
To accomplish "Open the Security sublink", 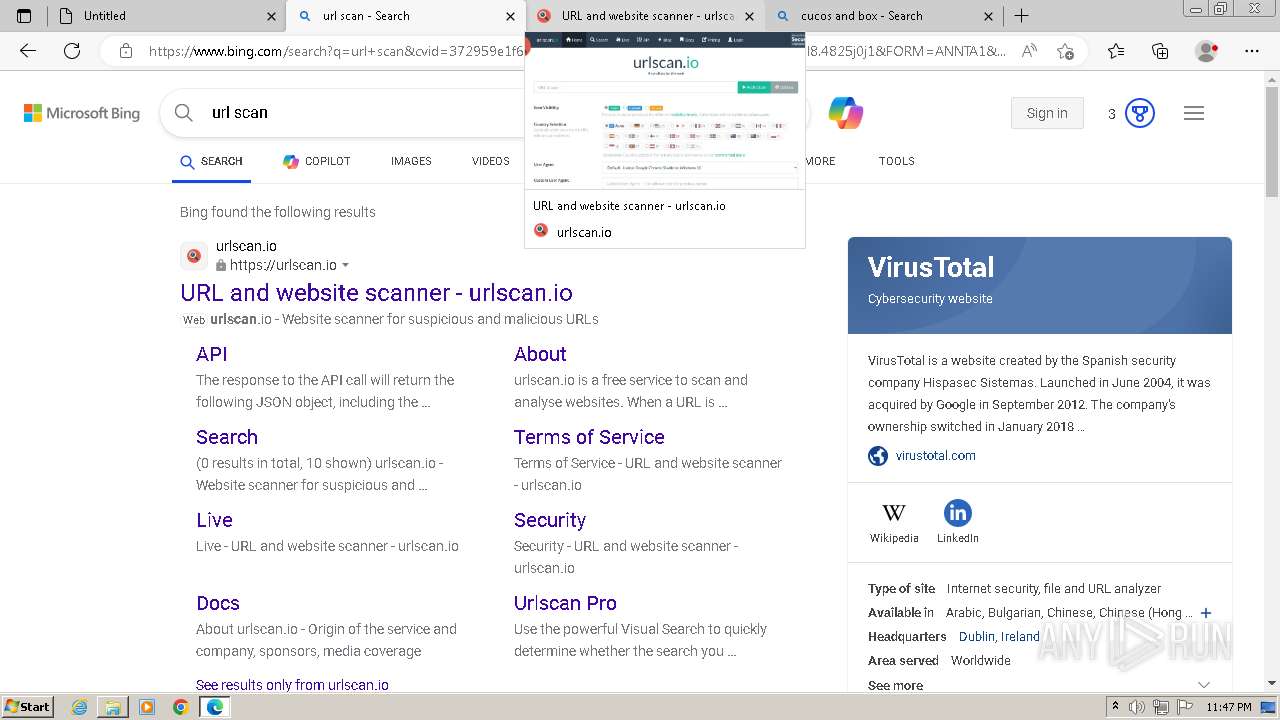I will coord(550,520).
